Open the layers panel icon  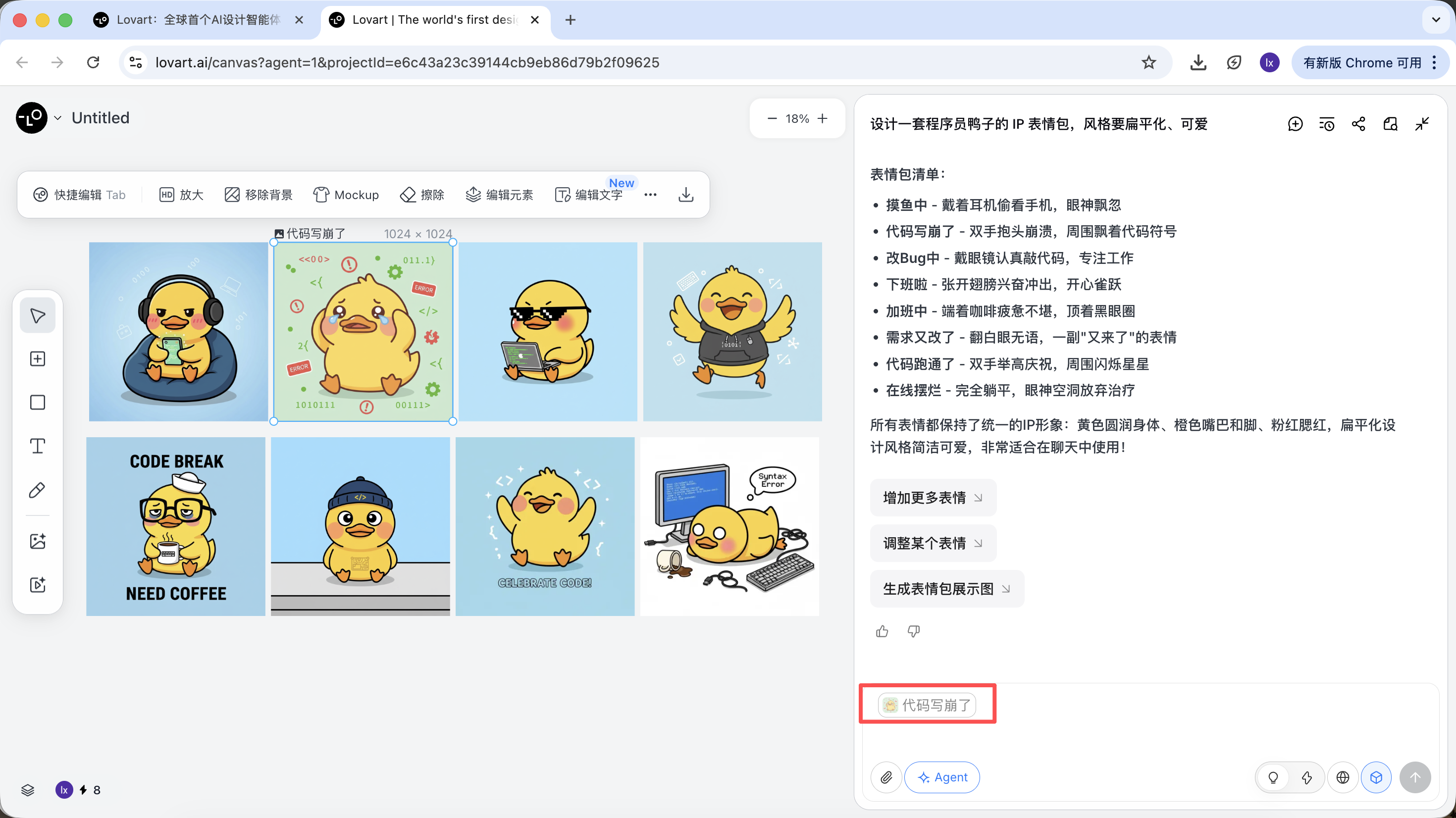[x=28, y=790]
